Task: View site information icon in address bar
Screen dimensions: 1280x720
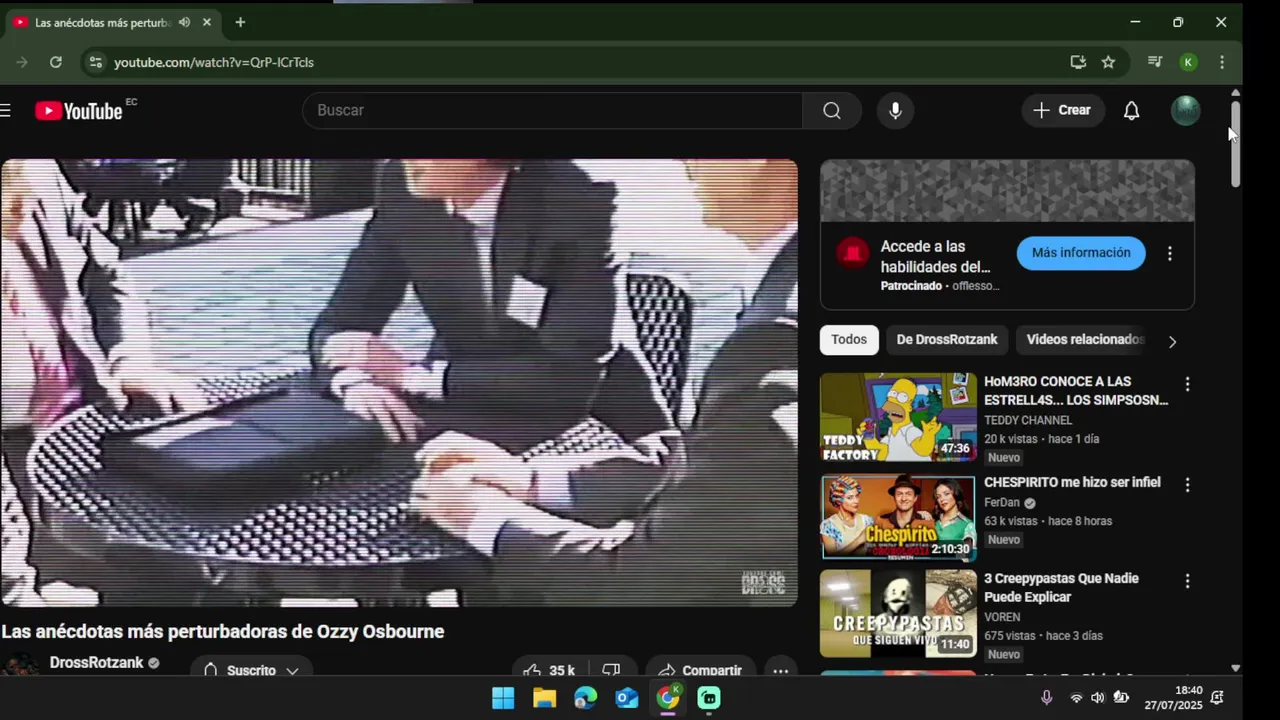Action: pos(95,62)
